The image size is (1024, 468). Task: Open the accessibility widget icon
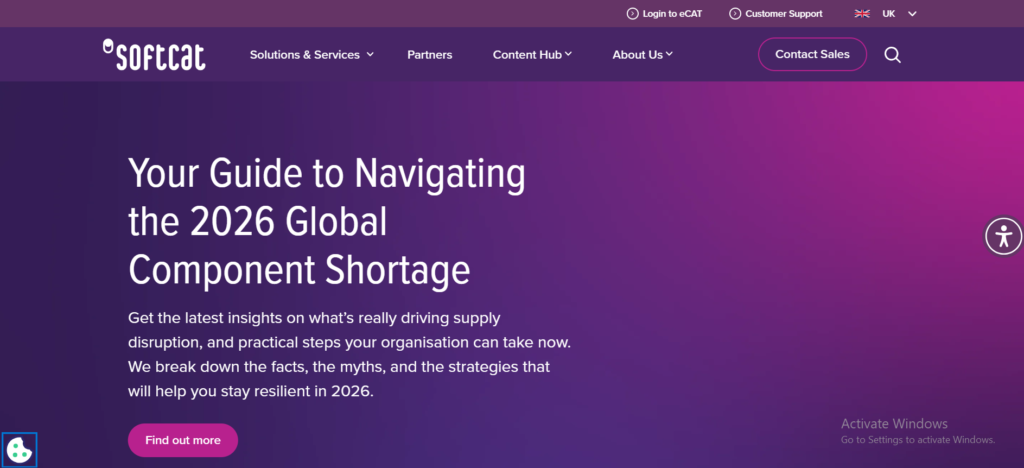pyautogui.click(x=1004, y=236)
